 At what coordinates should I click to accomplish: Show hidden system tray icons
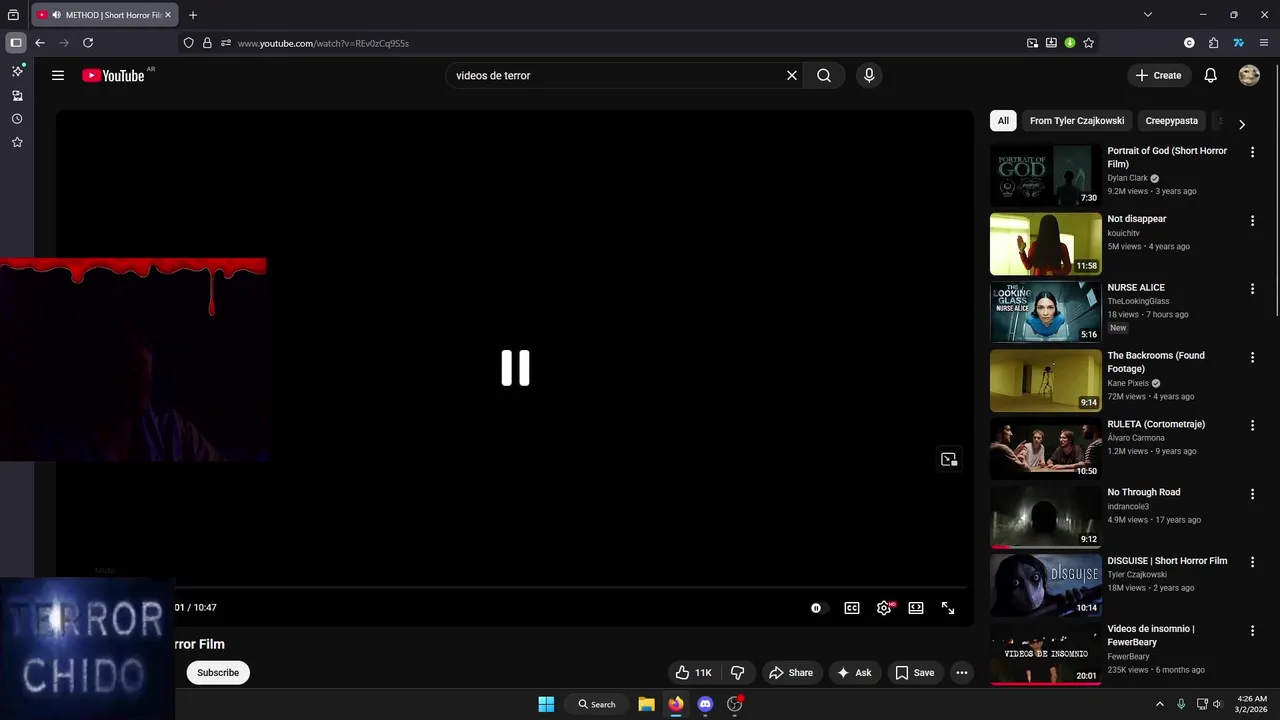tap(1160, 704)
